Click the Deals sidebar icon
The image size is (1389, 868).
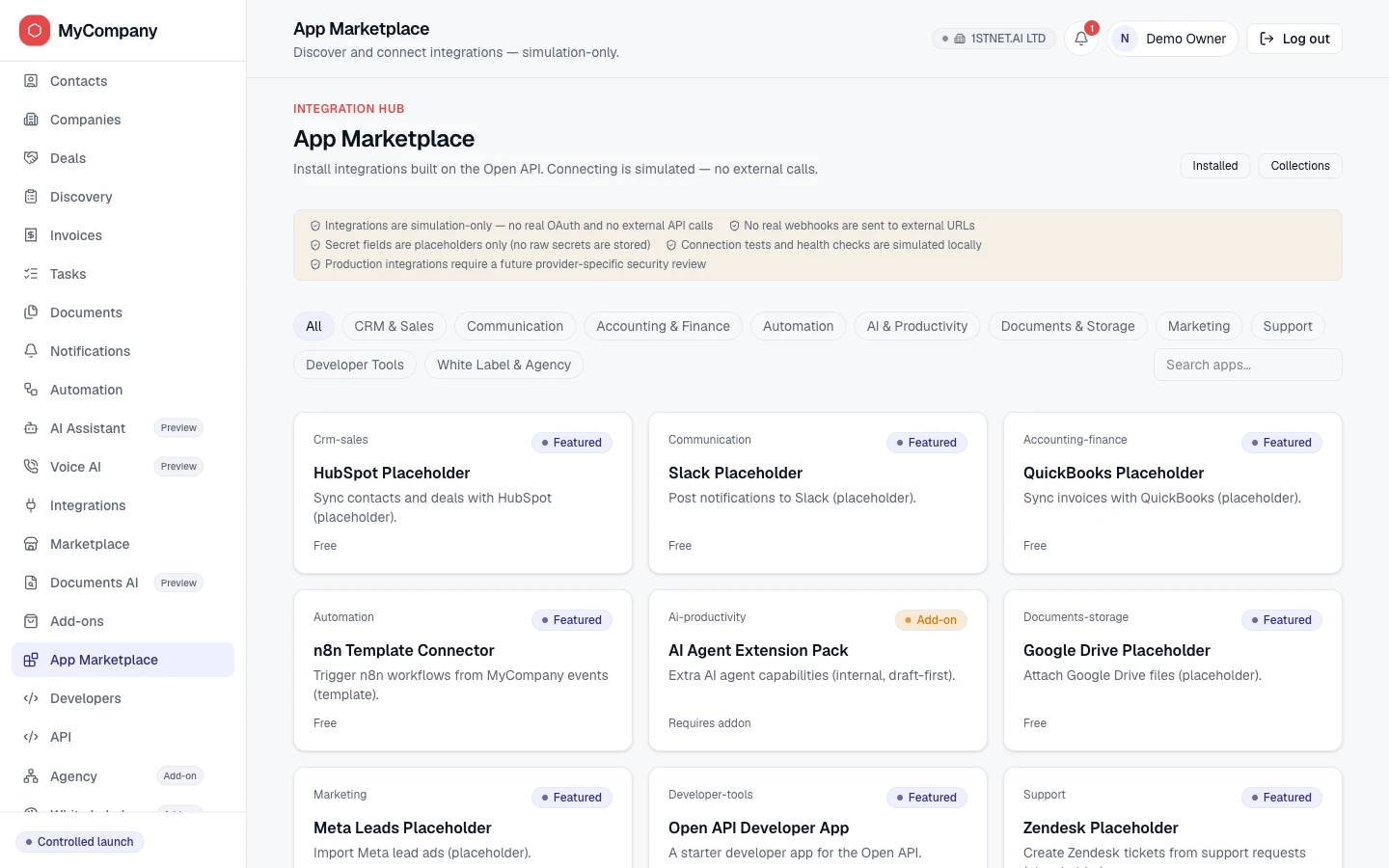[x=31, y=158]
